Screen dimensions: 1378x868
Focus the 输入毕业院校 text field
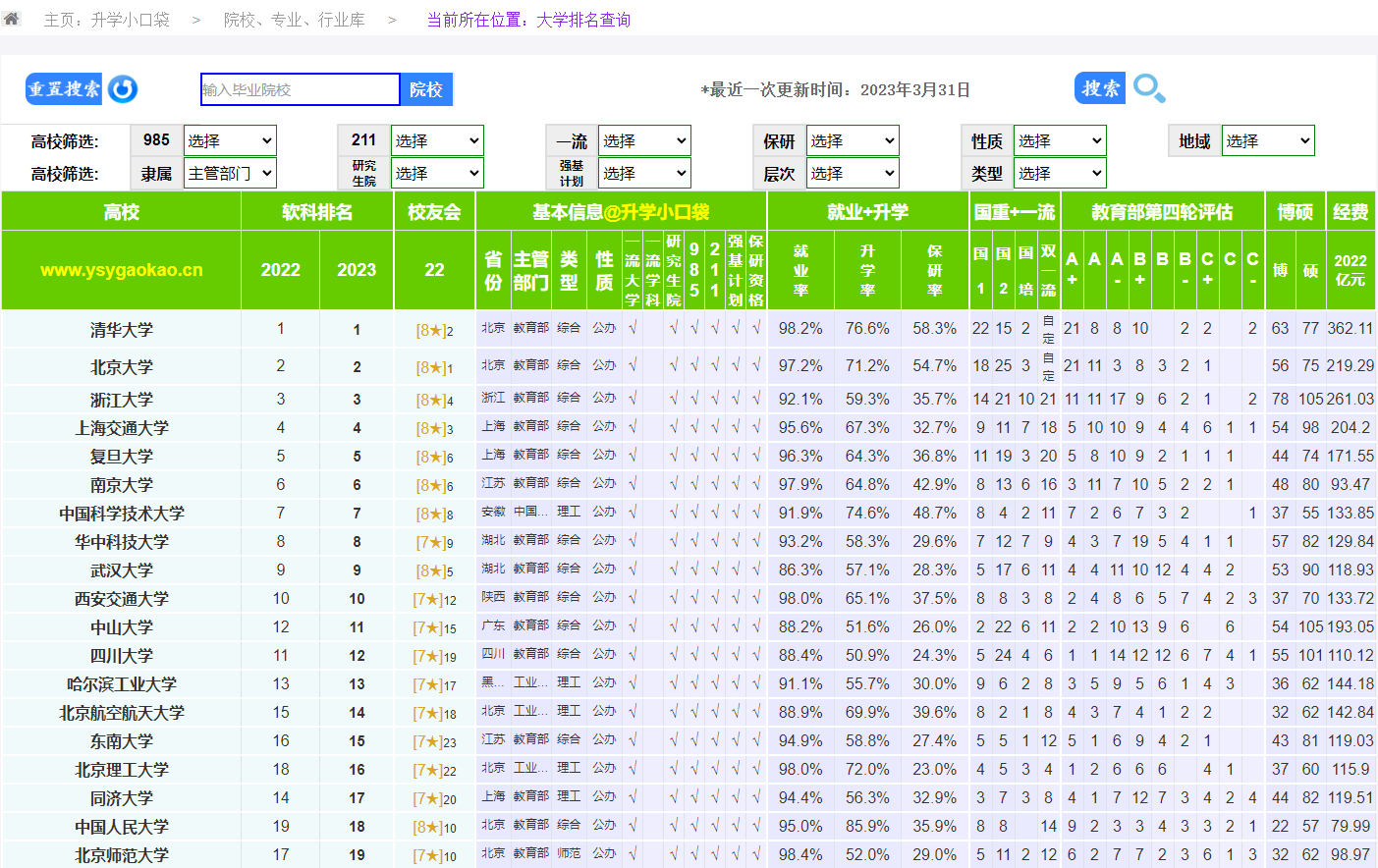pos(300,89)
